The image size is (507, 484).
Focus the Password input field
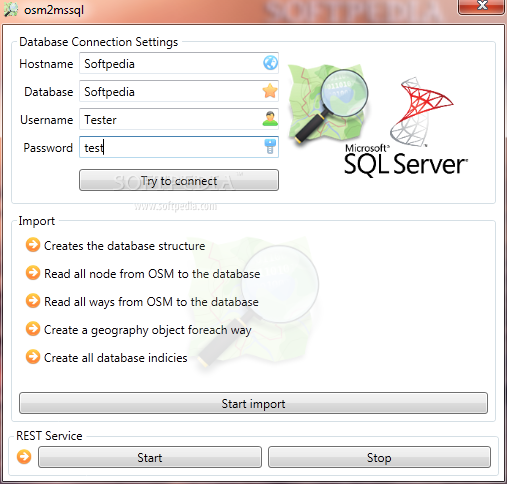(x=179, y=147)
